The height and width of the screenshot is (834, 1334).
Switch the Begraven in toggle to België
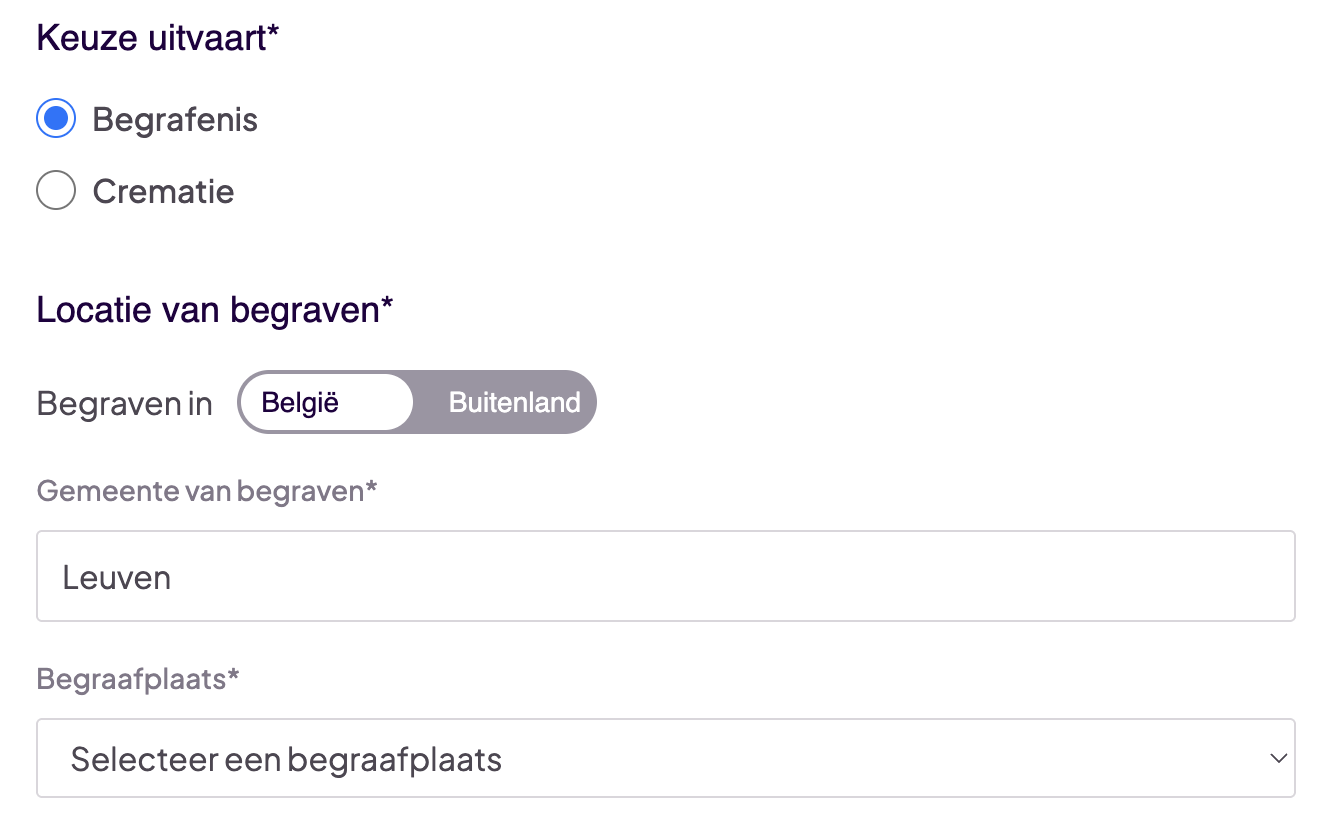tap(325, 402)
